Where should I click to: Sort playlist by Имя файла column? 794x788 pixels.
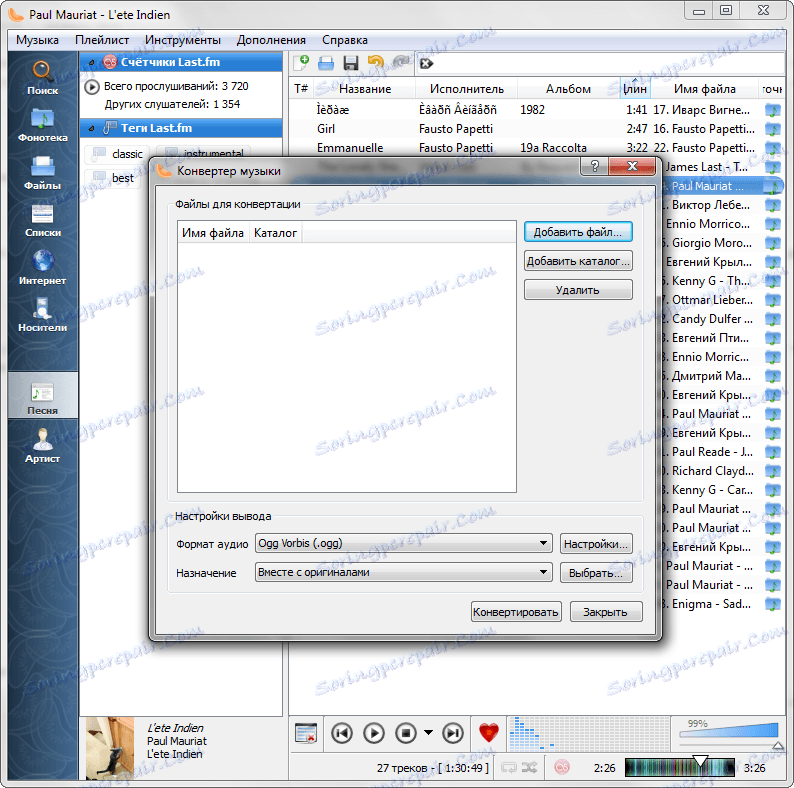[x=704, y=89]
